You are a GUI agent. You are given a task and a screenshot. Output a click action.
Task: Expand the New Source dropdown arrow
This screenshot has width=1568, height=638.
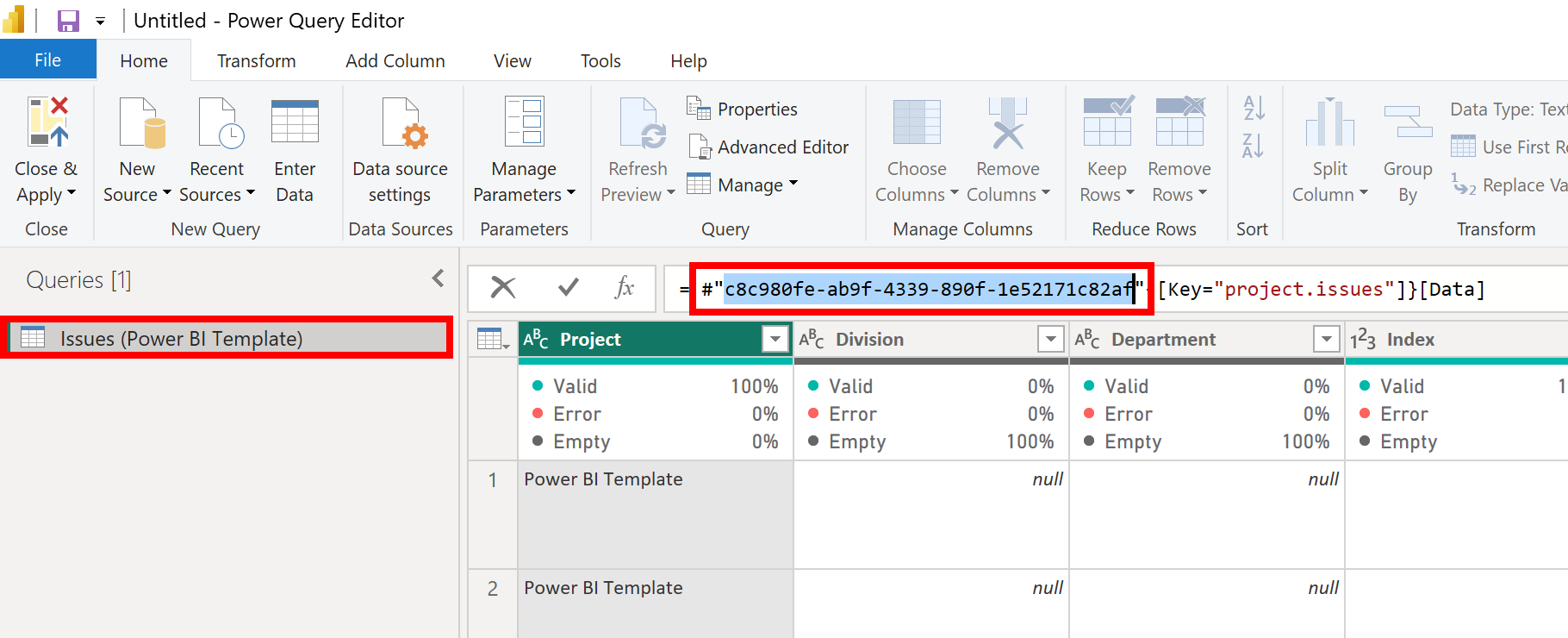tap(167, 193)
